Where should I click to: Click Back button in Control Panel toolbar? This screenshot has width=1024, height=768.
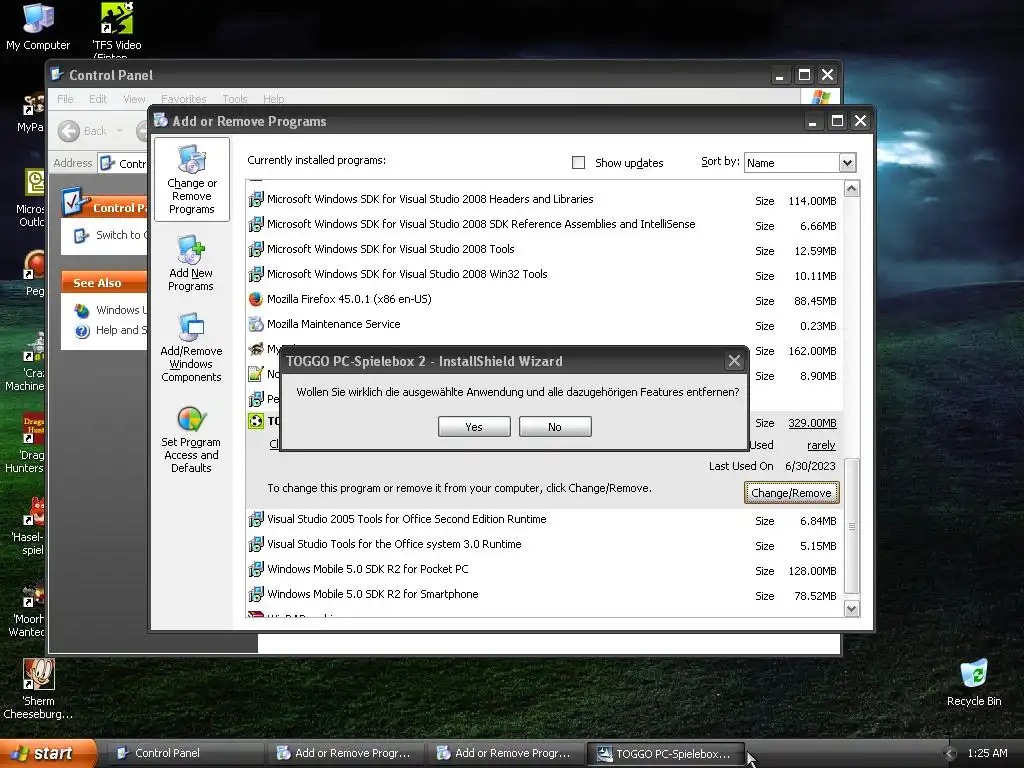(x=82, y=131)
